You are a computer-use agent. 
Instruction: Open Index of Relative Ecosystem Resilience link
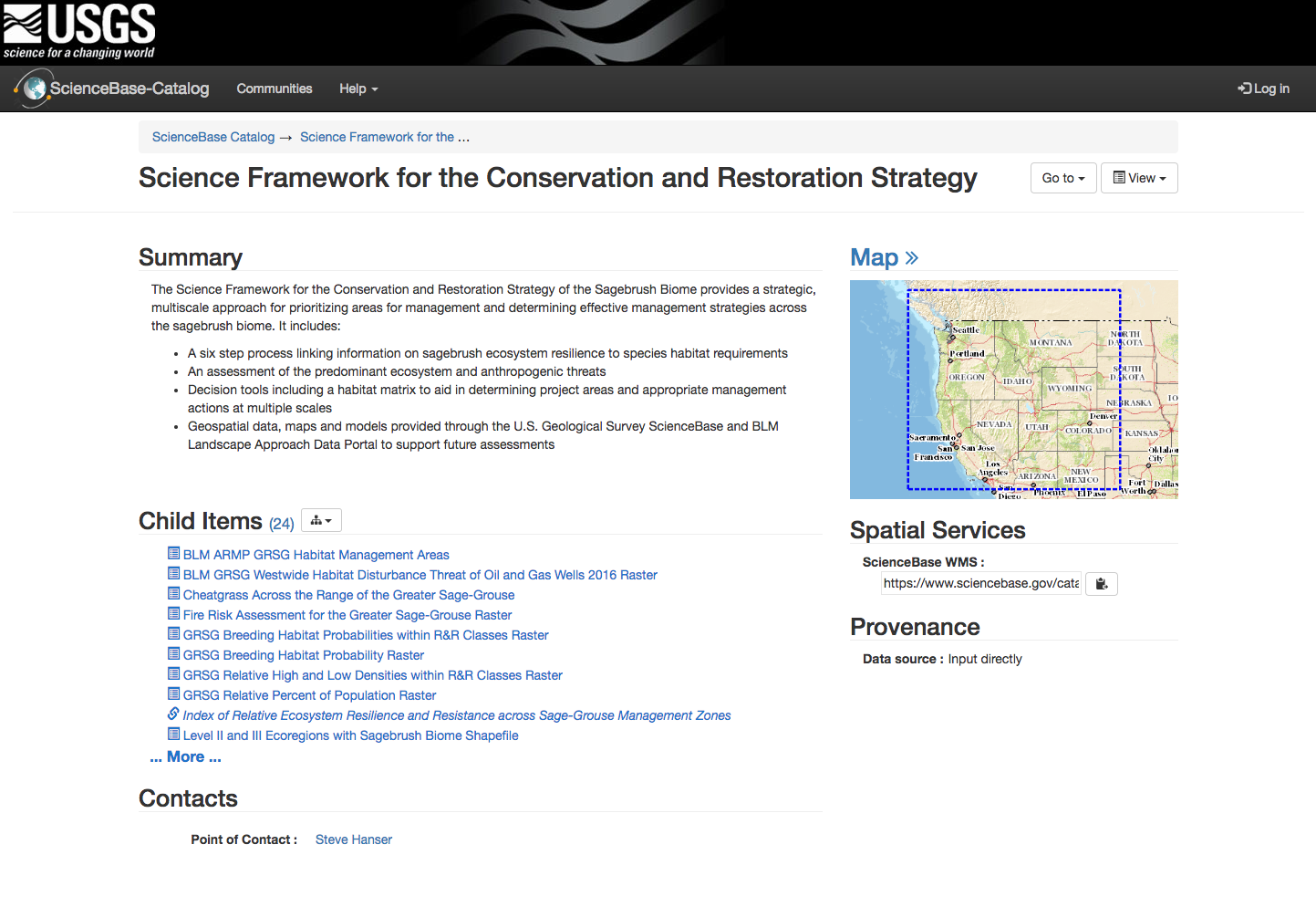tap(457, 715)
